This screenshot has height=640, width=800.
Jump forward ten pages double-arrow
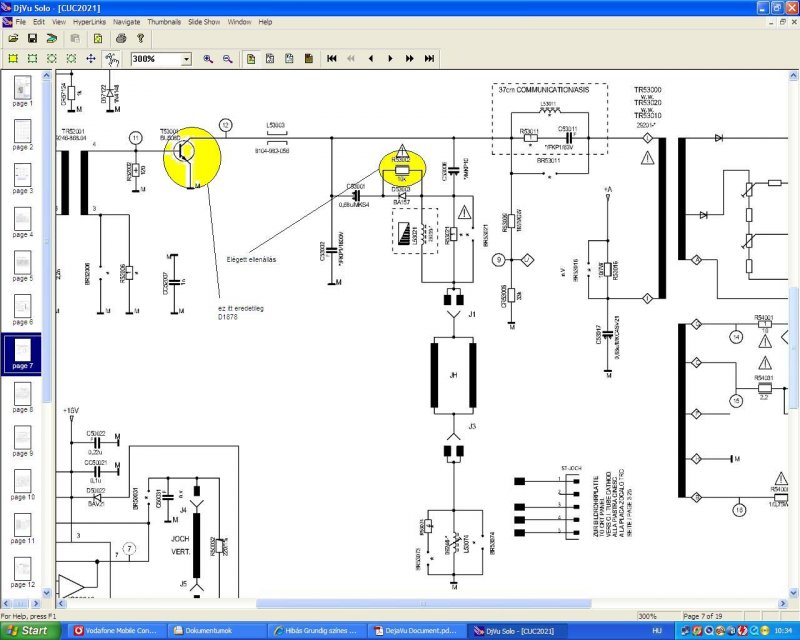coord(410,59)
